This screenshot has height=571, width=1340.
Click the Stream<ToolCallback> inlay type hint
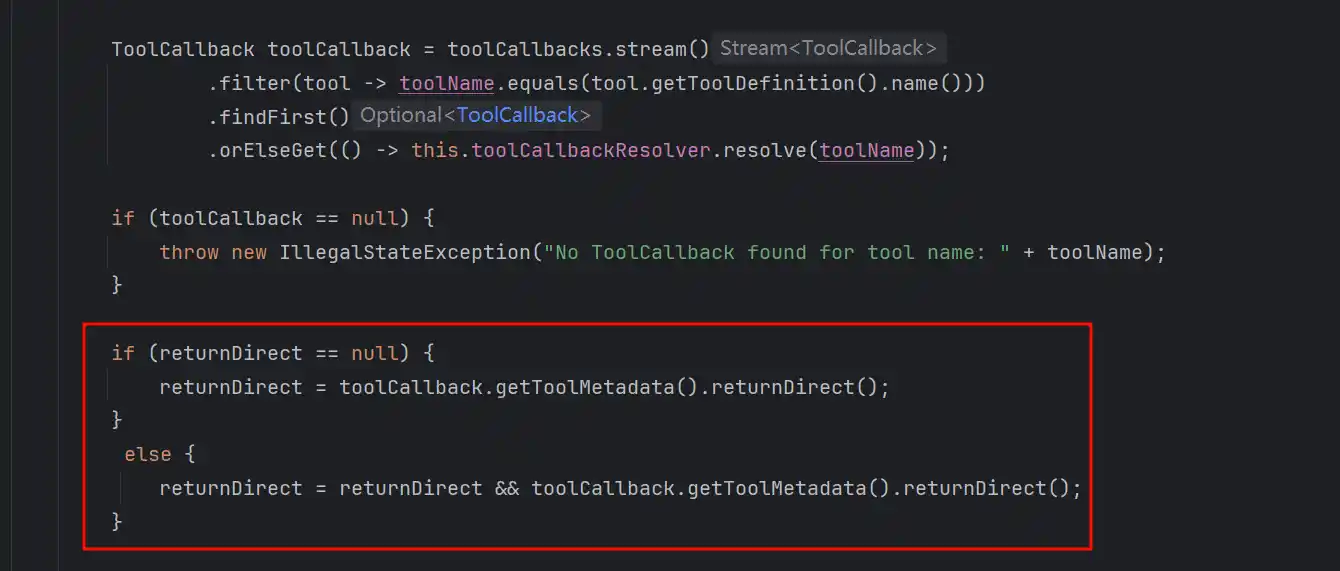828,48
